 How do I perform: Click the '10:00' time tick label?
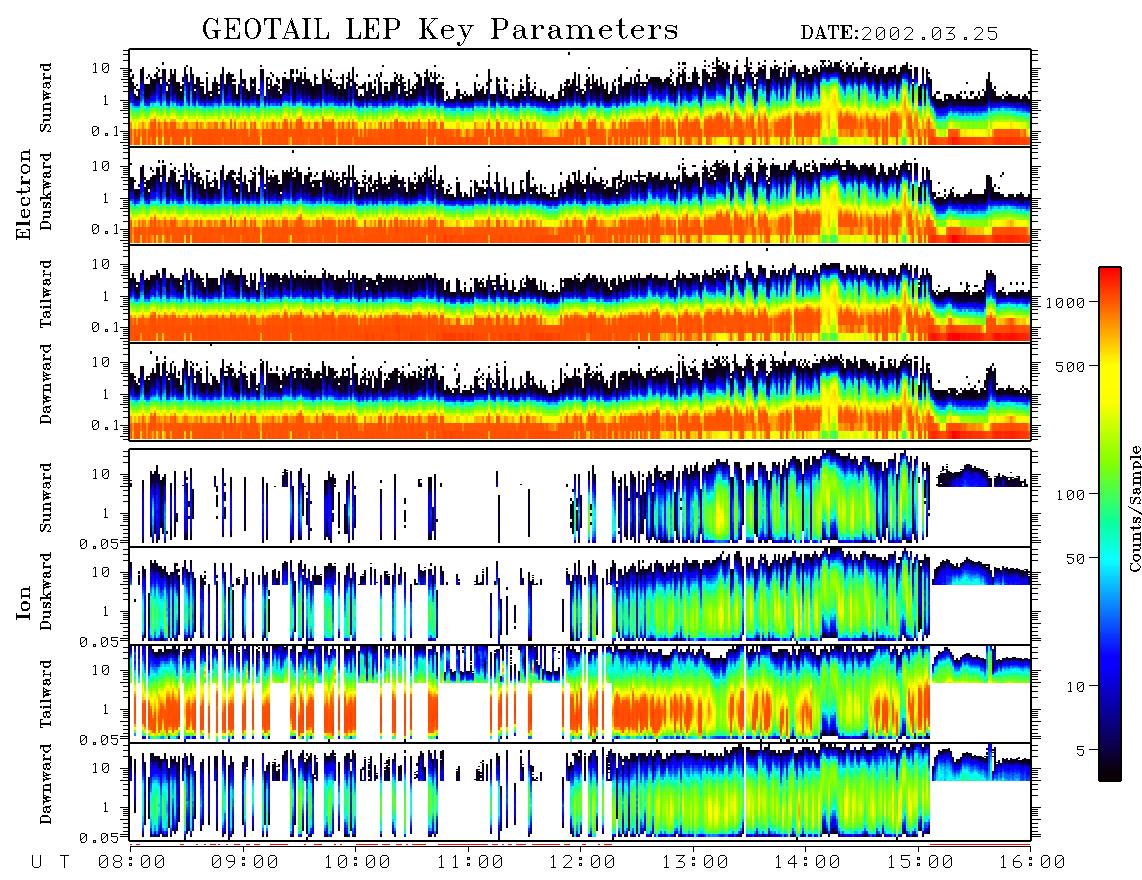click(x=357, y=862)
